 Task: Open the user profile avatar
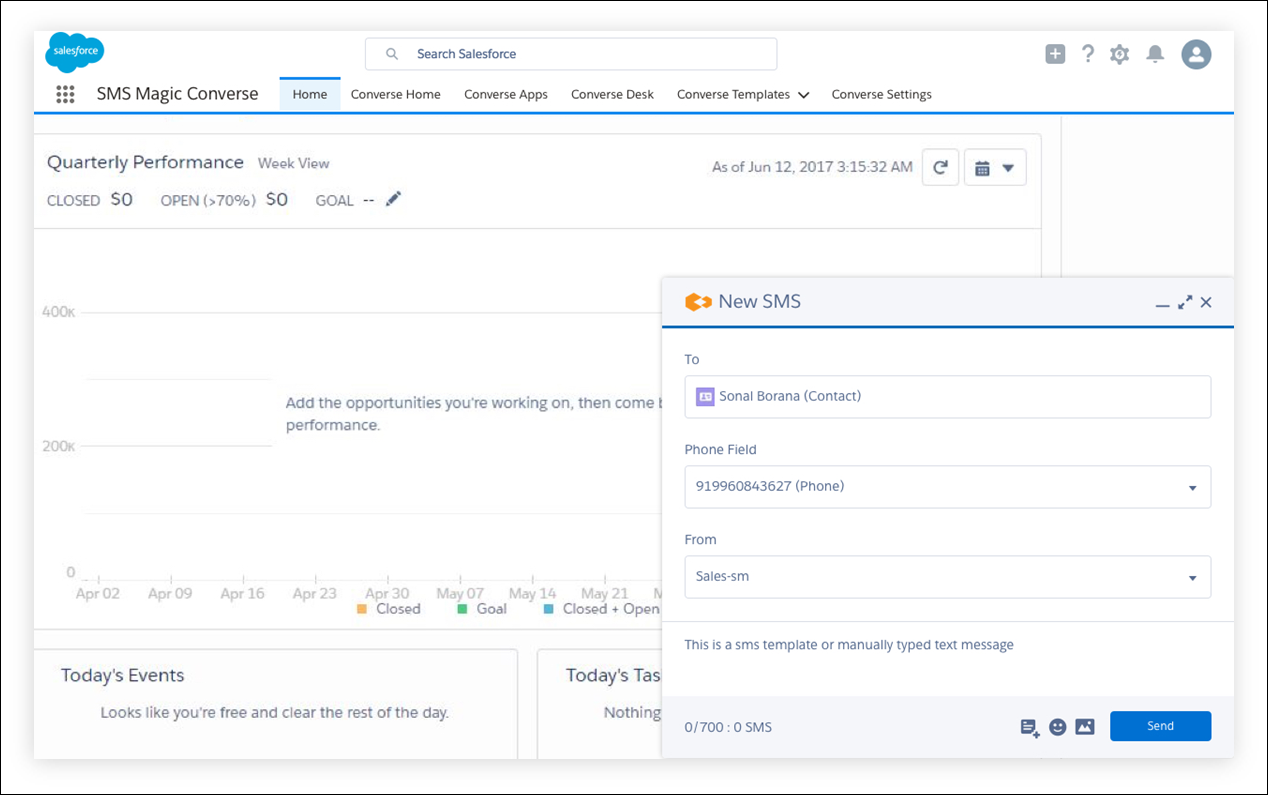1196,54
